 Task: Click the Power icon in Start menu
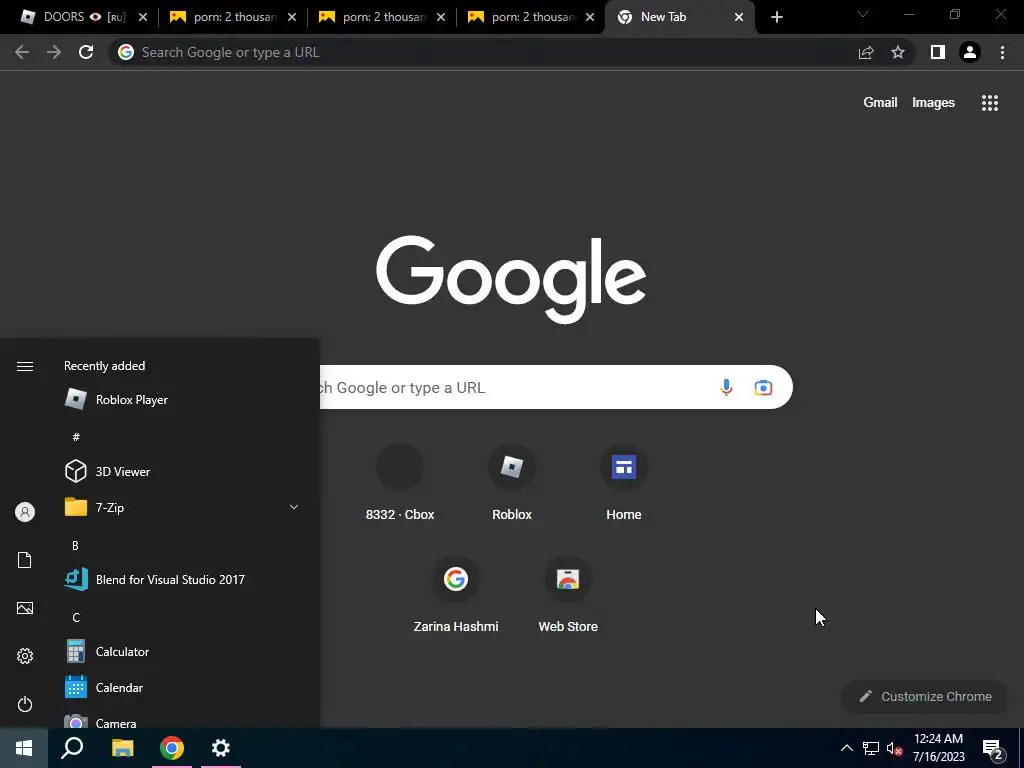pos(25,704)
